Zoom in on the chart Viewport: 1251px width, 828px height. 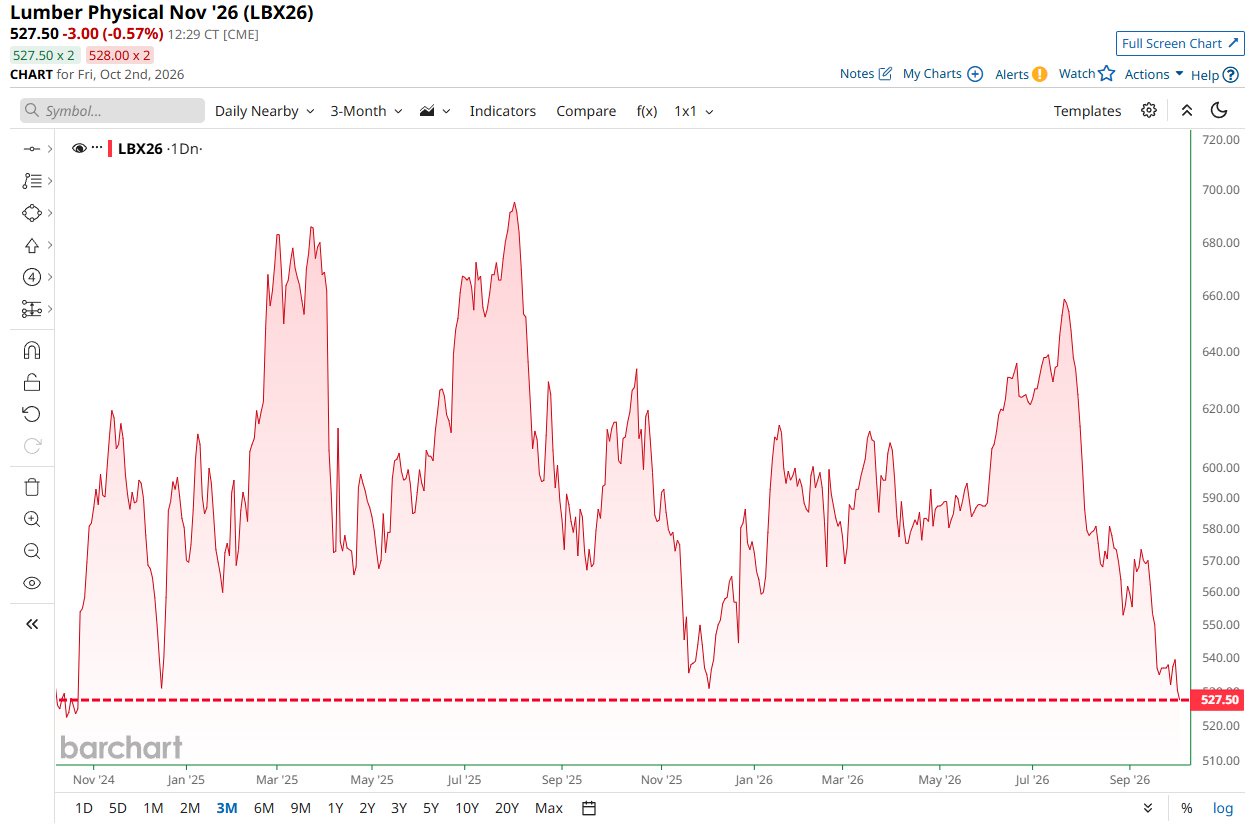click(x=31, y=519)
